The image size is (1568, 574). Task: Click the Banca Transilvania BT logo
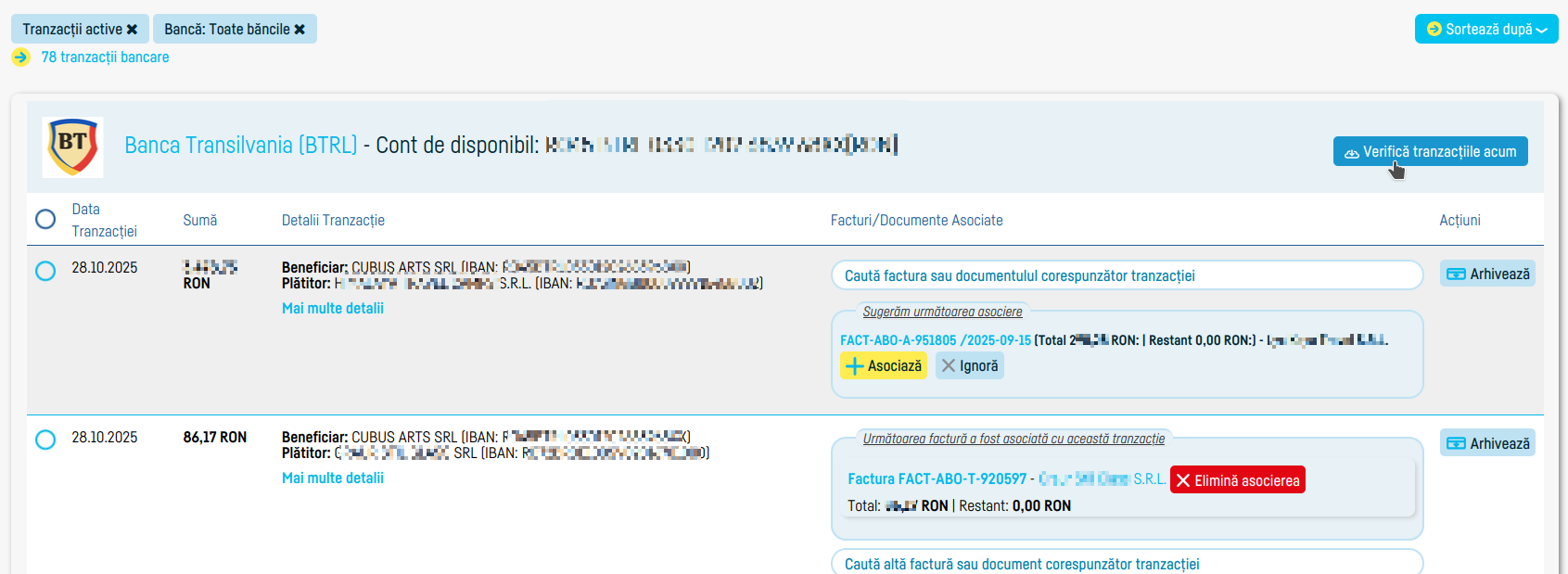(x=72, y=147)
